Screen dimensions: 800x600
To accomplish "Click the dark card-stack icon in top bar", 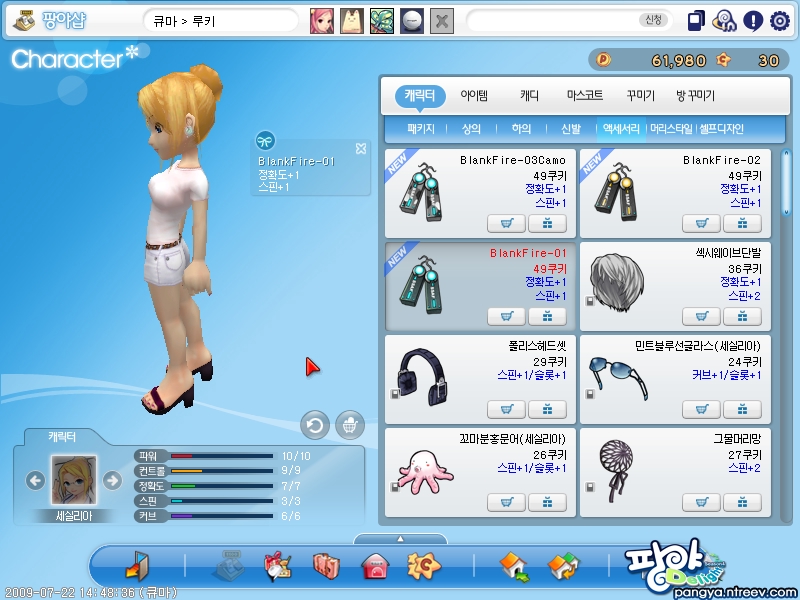I will tap(696, 21).
